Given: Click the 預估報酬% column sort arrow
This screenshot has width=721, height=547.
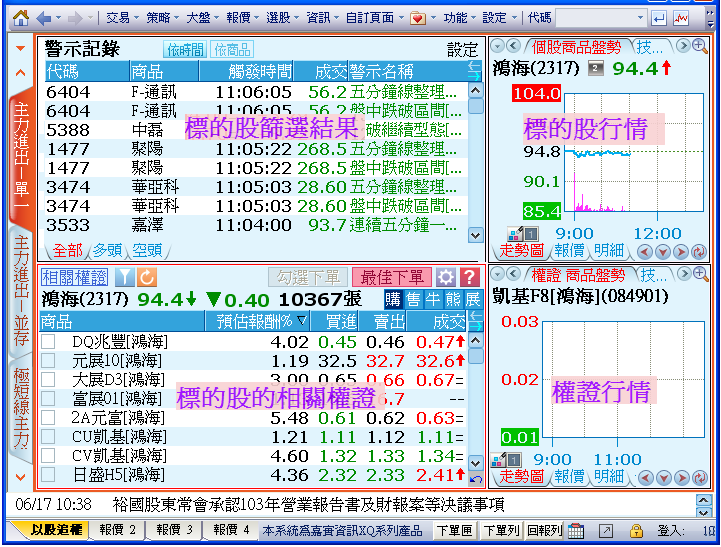Looking at the screenshot, I should 303,321.
